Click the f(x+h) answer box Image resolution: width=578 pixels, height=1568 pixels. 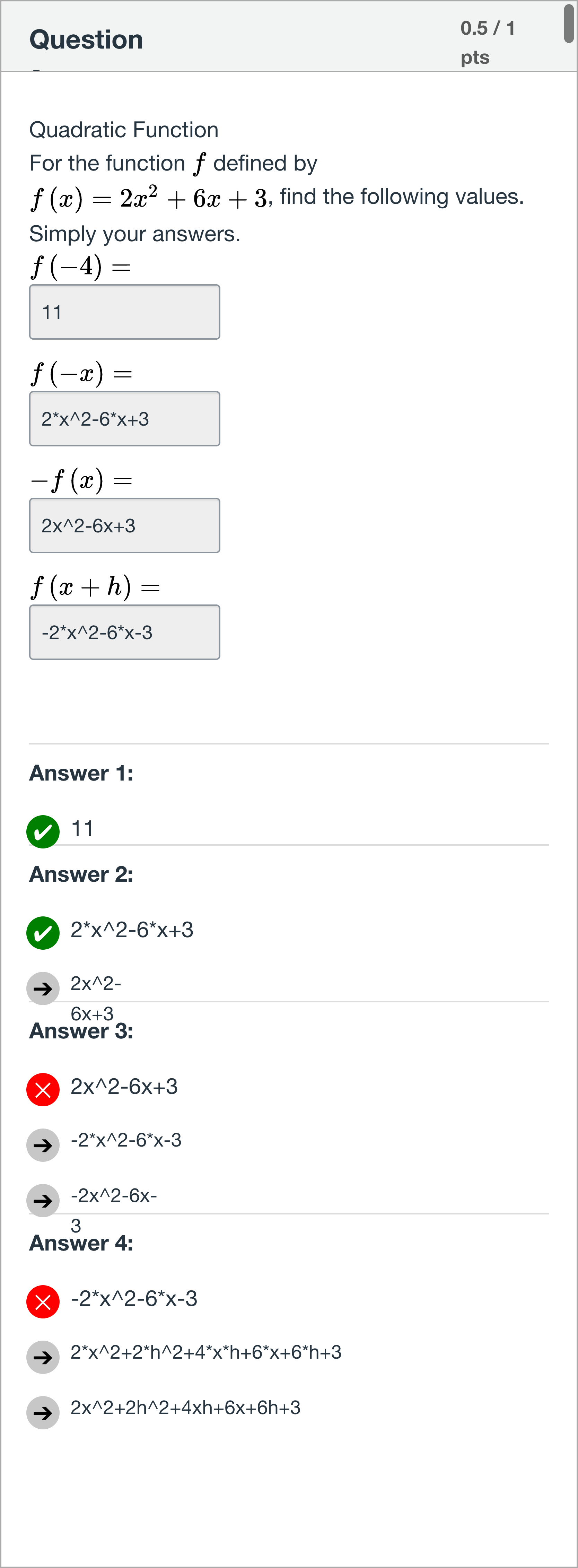(124, 632)
